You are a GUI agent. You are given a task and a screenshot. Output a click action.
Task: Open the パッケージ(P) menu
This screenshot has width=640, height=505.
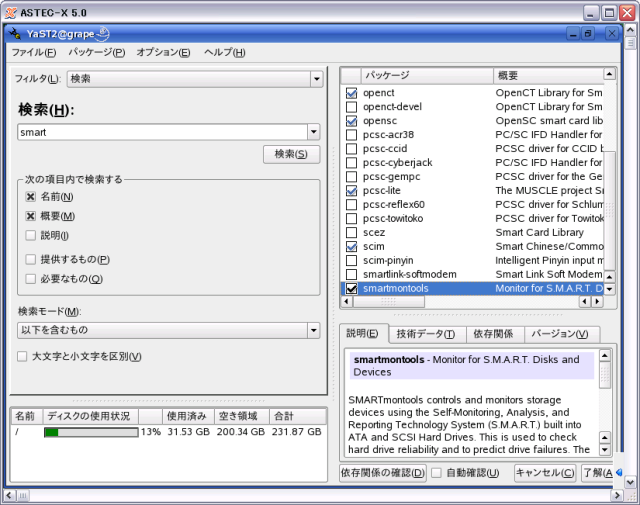click(x=96, y=52)
